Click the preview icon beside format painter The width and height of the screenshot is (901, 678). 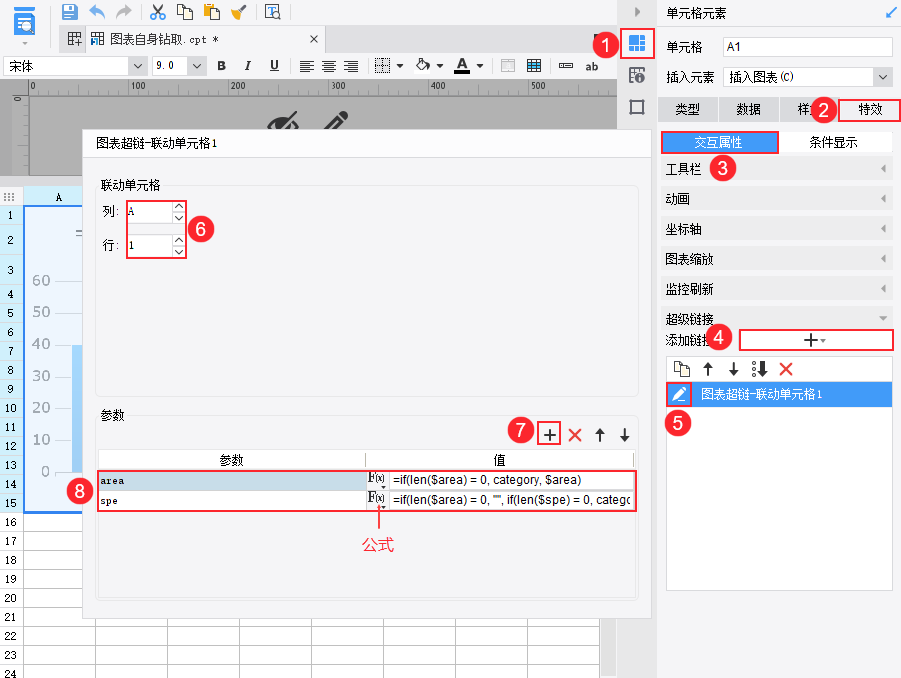tap(272, 11)
